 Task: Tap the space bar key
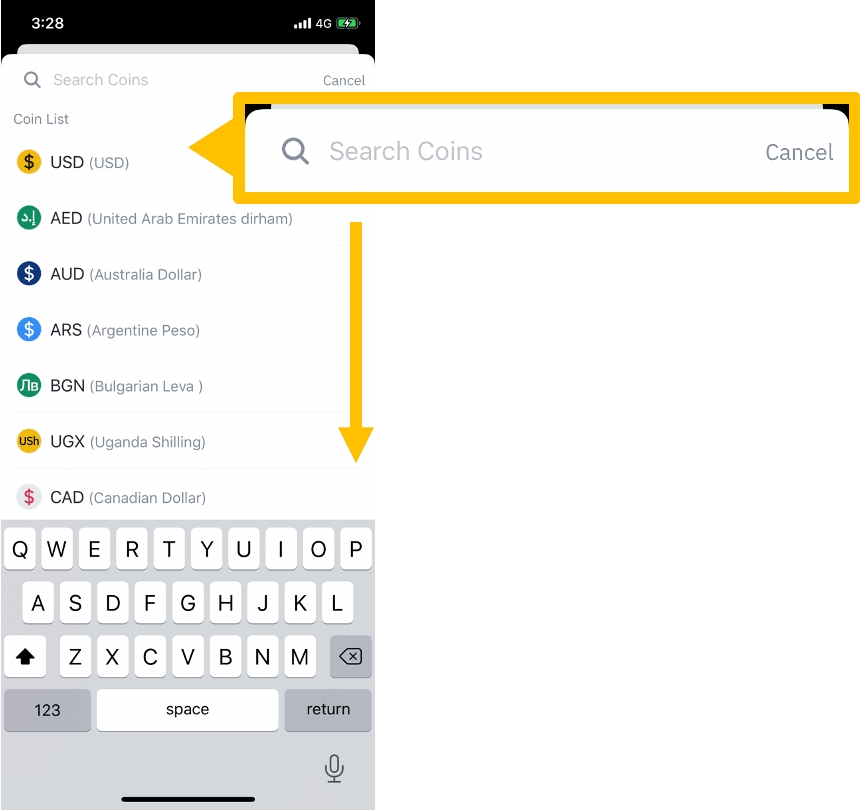(188, 710)
